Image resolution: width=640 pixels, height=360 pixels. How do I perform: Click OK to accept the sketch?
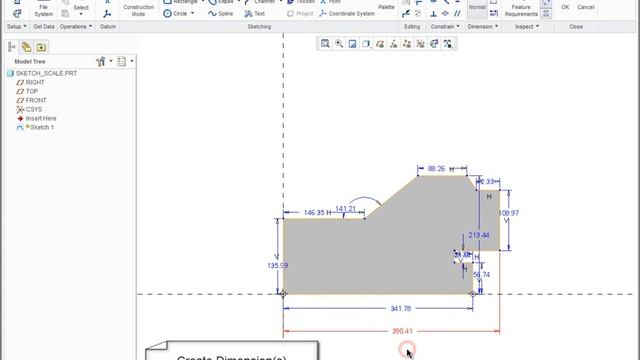565,7
